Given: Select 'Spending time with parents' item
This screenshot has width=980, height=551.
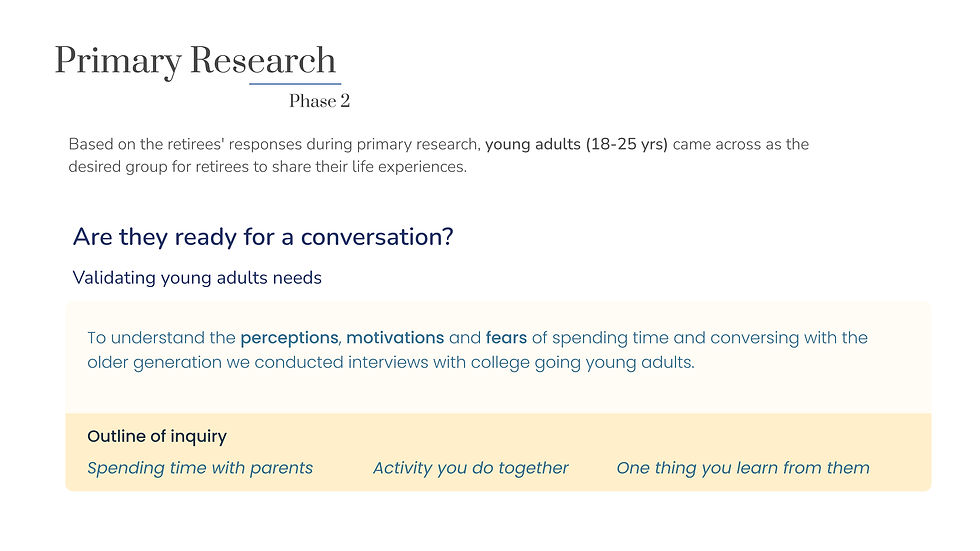Looking at the screenshot, I should 200,468.
